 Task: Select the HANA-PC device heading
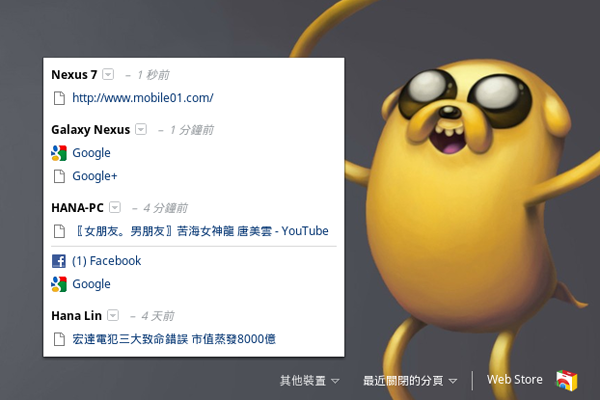coord(78,208)
